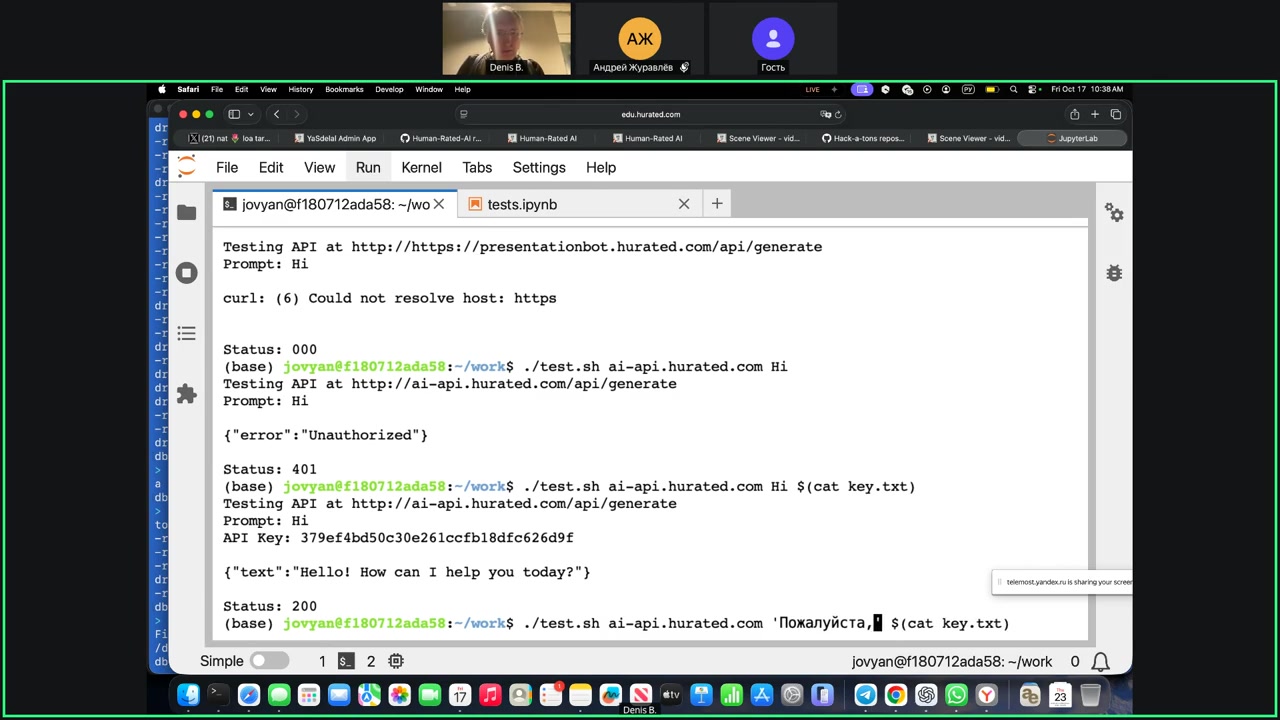
Task: Open the JupyterLab file browser folder icon
Action: [x=186, y=212]
